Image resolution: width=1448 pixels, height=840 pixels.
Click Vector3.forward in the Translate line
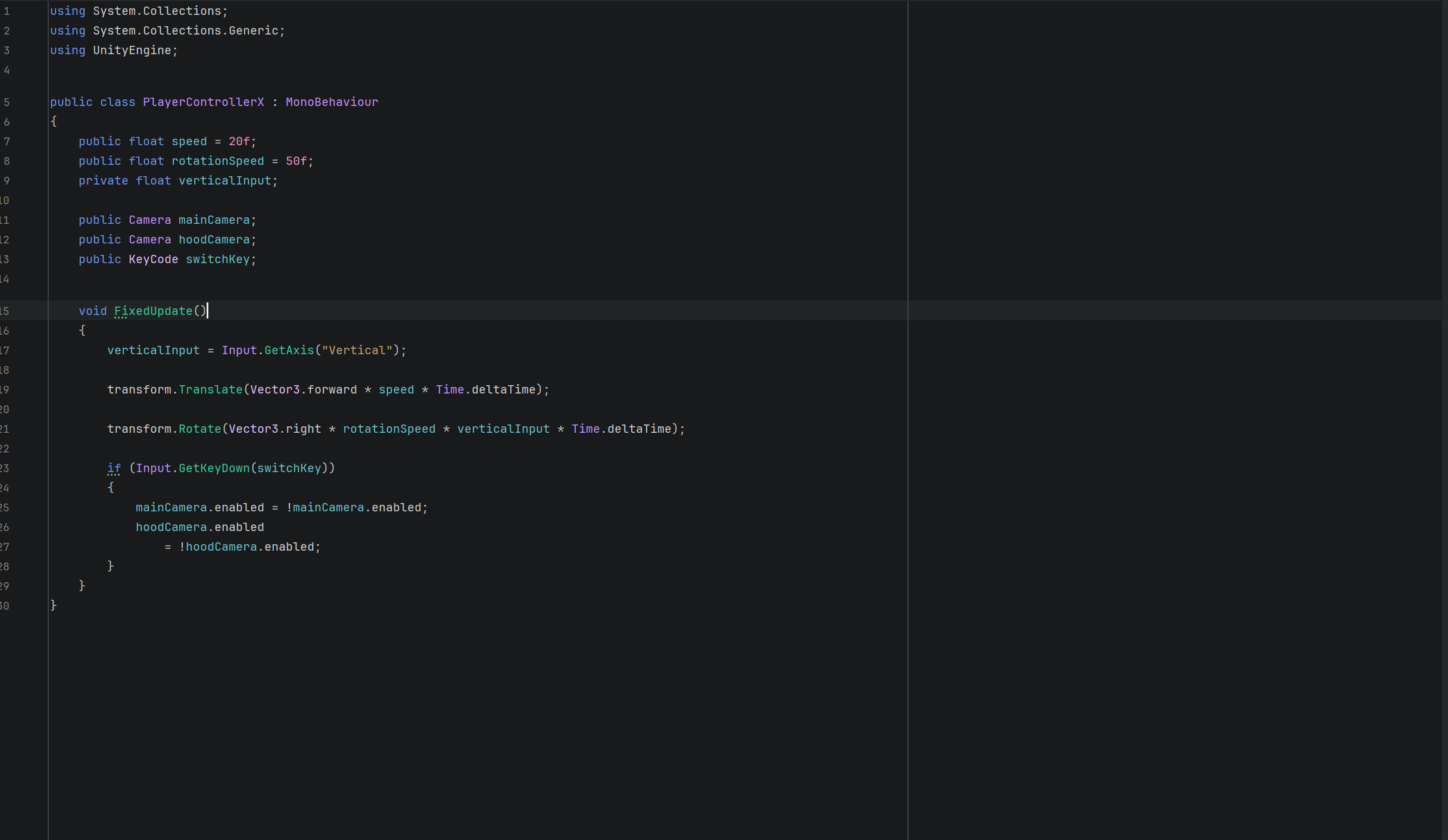[304, 389]
